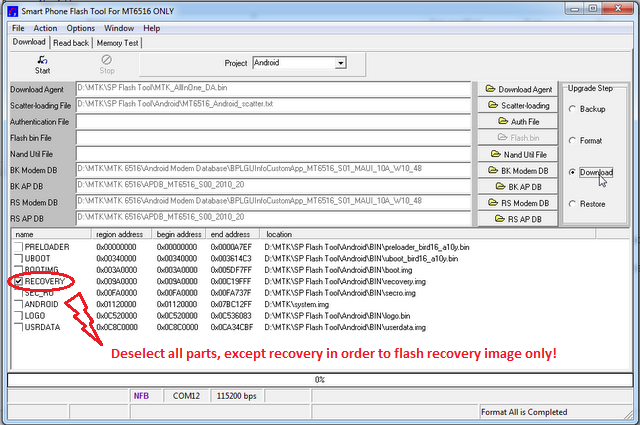Click the Scatter-loading folder button
Viewport: 640px width, 425px height.
click(518, 105)
